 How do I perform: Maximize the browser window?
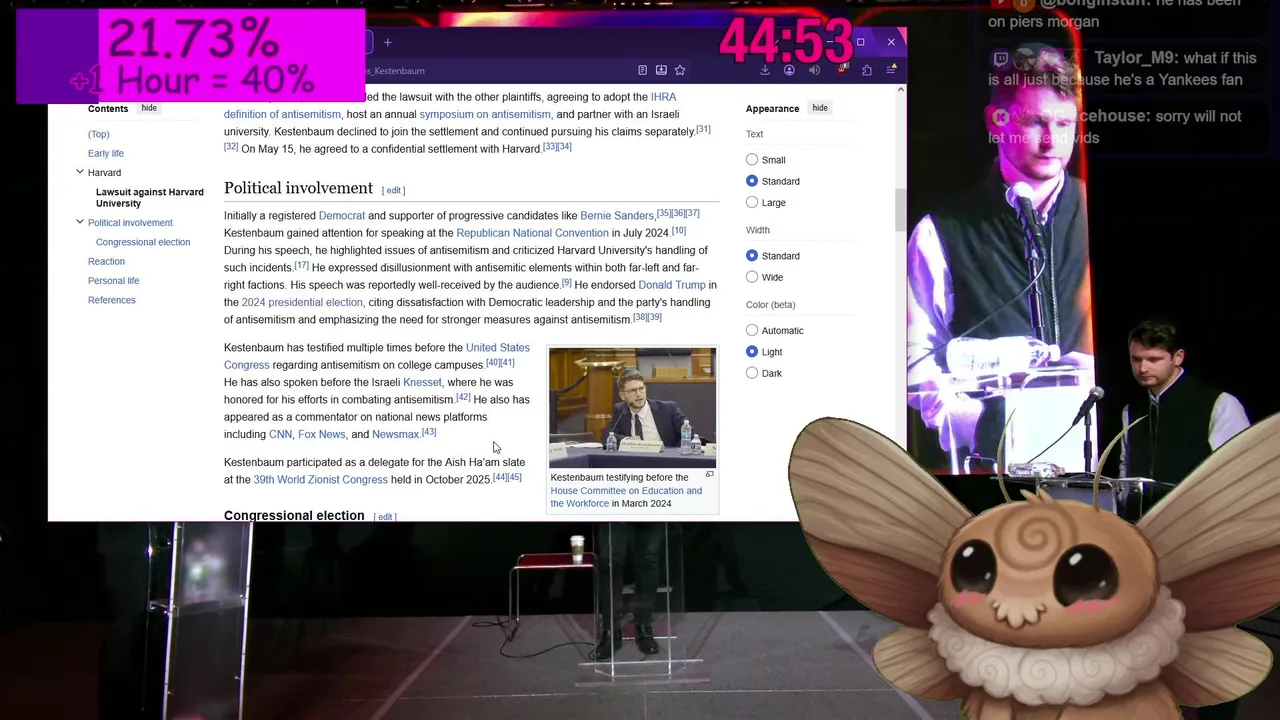coord(860,42)
